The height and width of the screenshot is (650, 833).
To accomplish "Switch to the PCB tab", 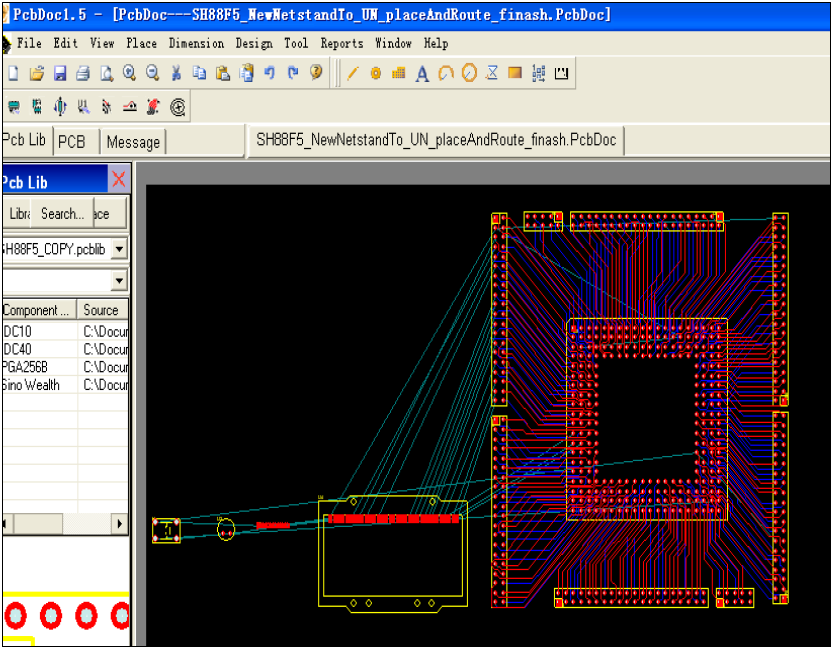I will [x=72, y=142].
